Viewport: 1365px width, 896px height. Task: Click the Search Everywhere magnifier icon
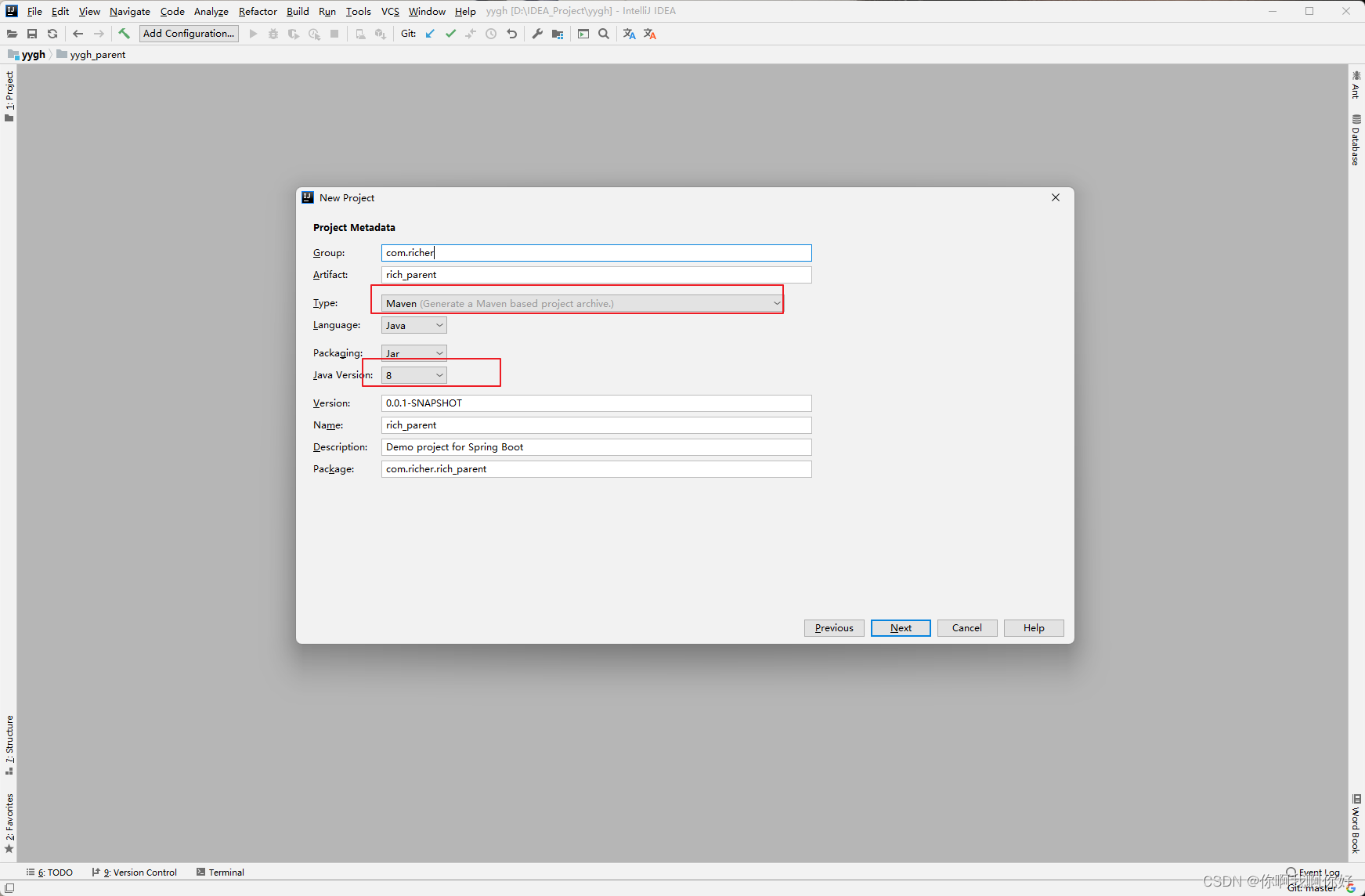click(x=604, y=34)
